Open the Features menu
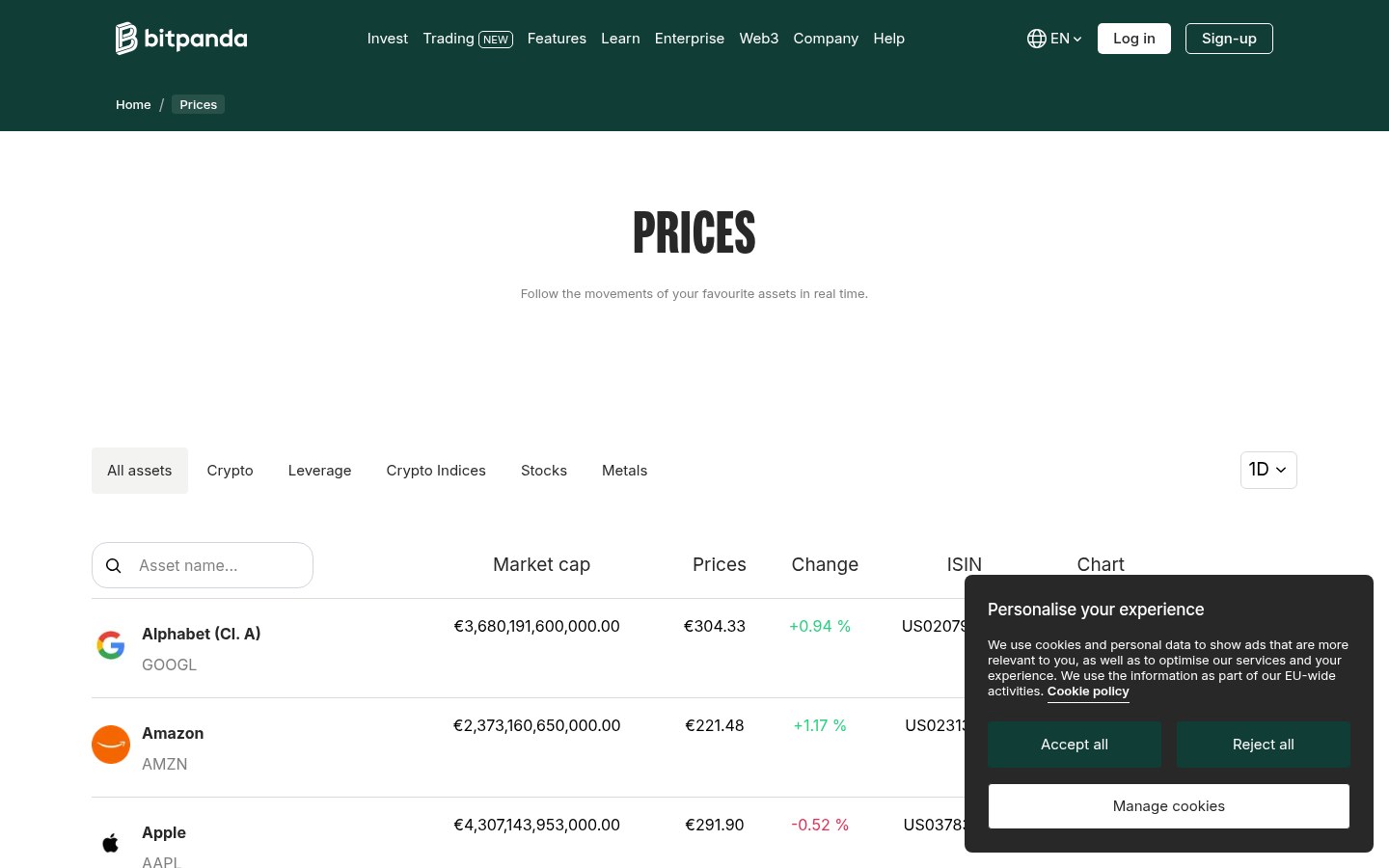This screenshot has width=1389, height=868. point(557,39)
